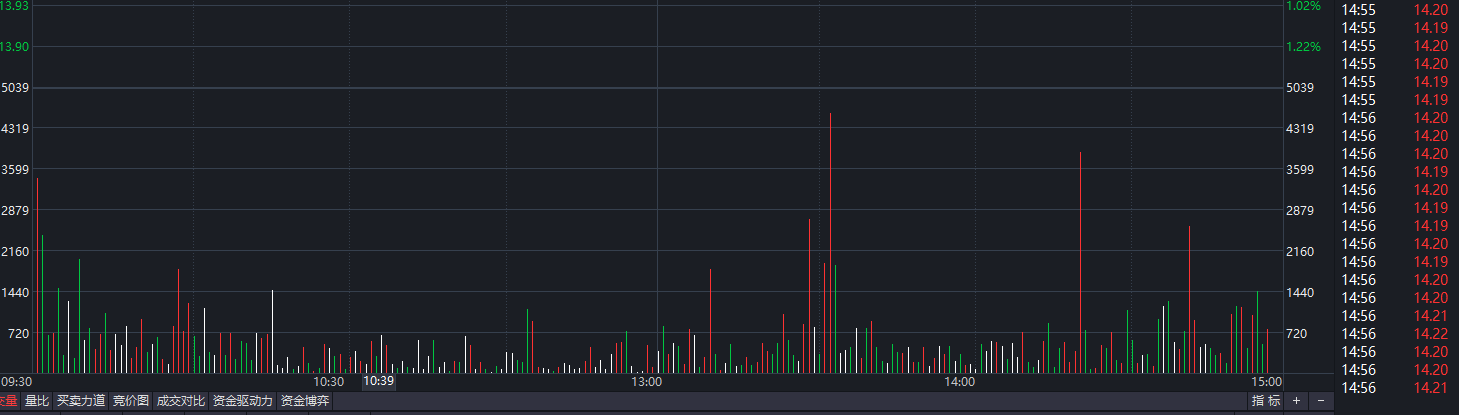This screenshot has width=1459, height=415.
Task: Select the red 成交量 tab
Action: (9, 401)
